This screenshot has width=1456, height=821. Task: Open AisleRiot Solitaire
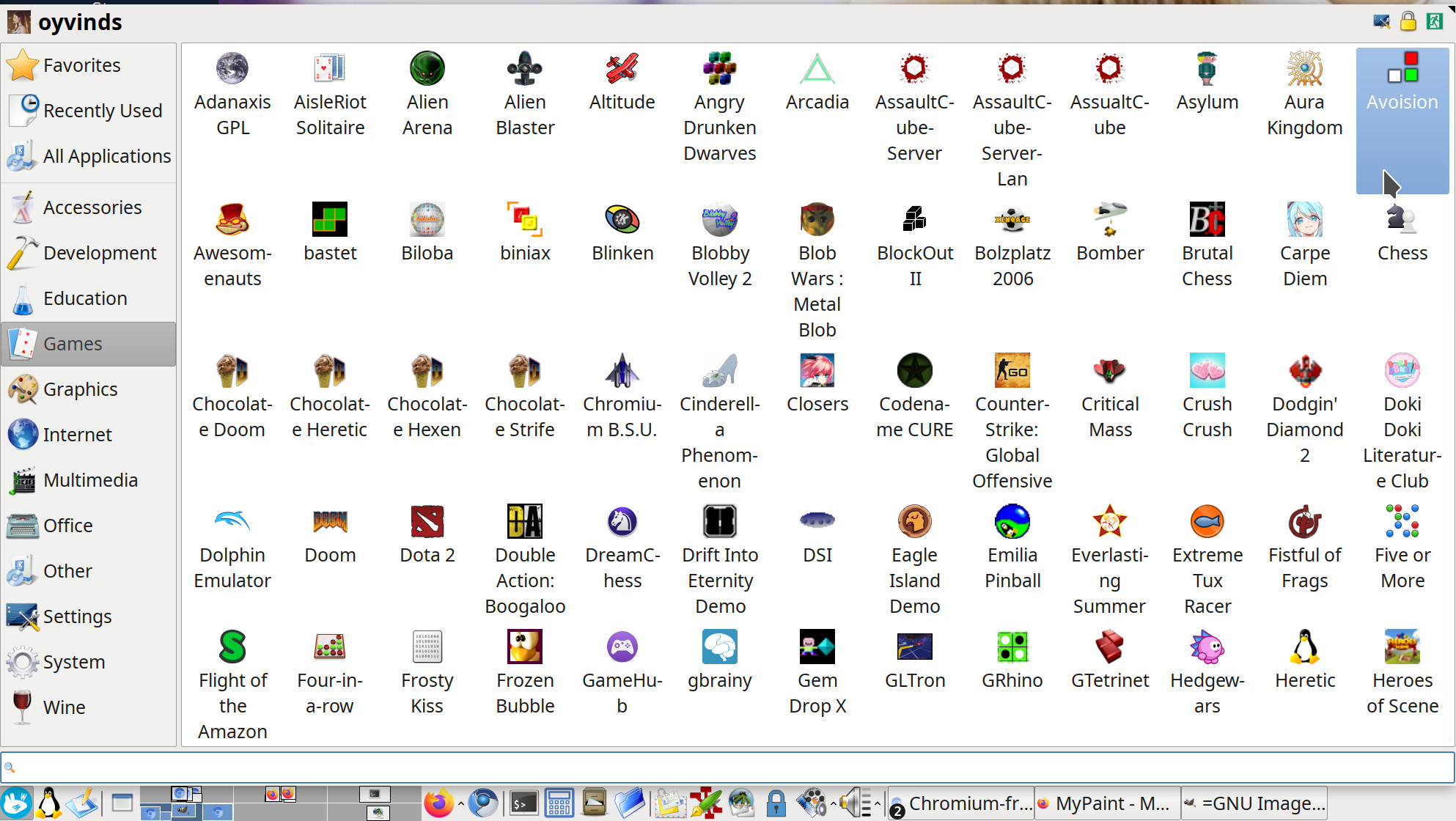330,95
